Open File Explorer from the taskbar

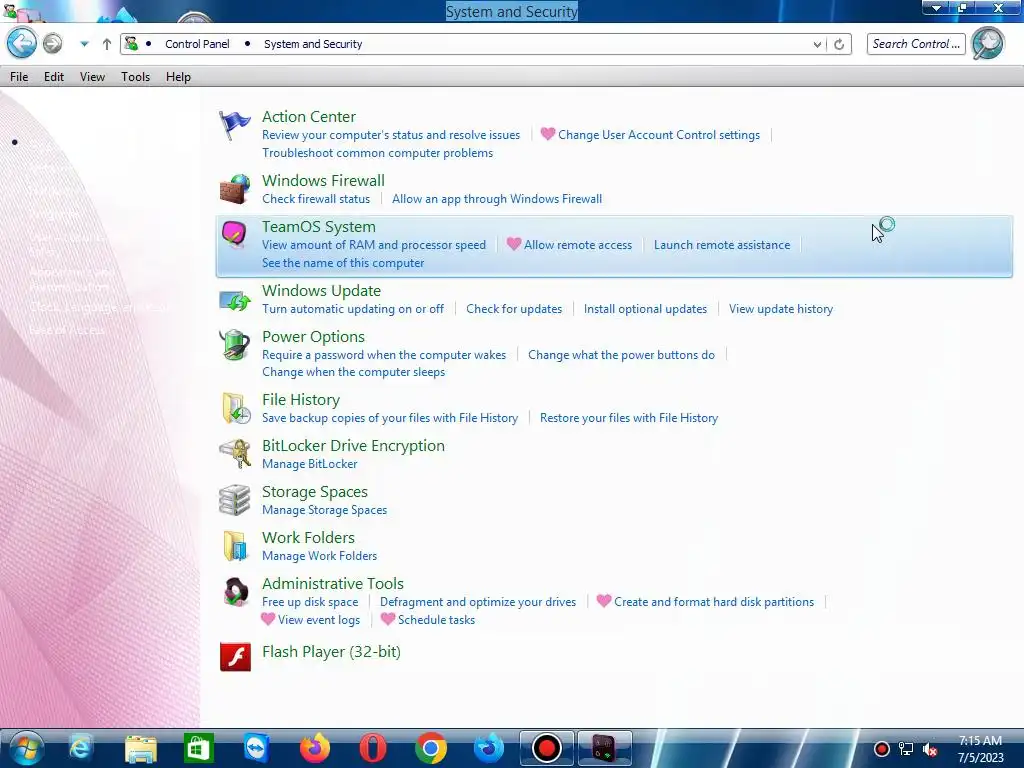(x=140, y=748)
